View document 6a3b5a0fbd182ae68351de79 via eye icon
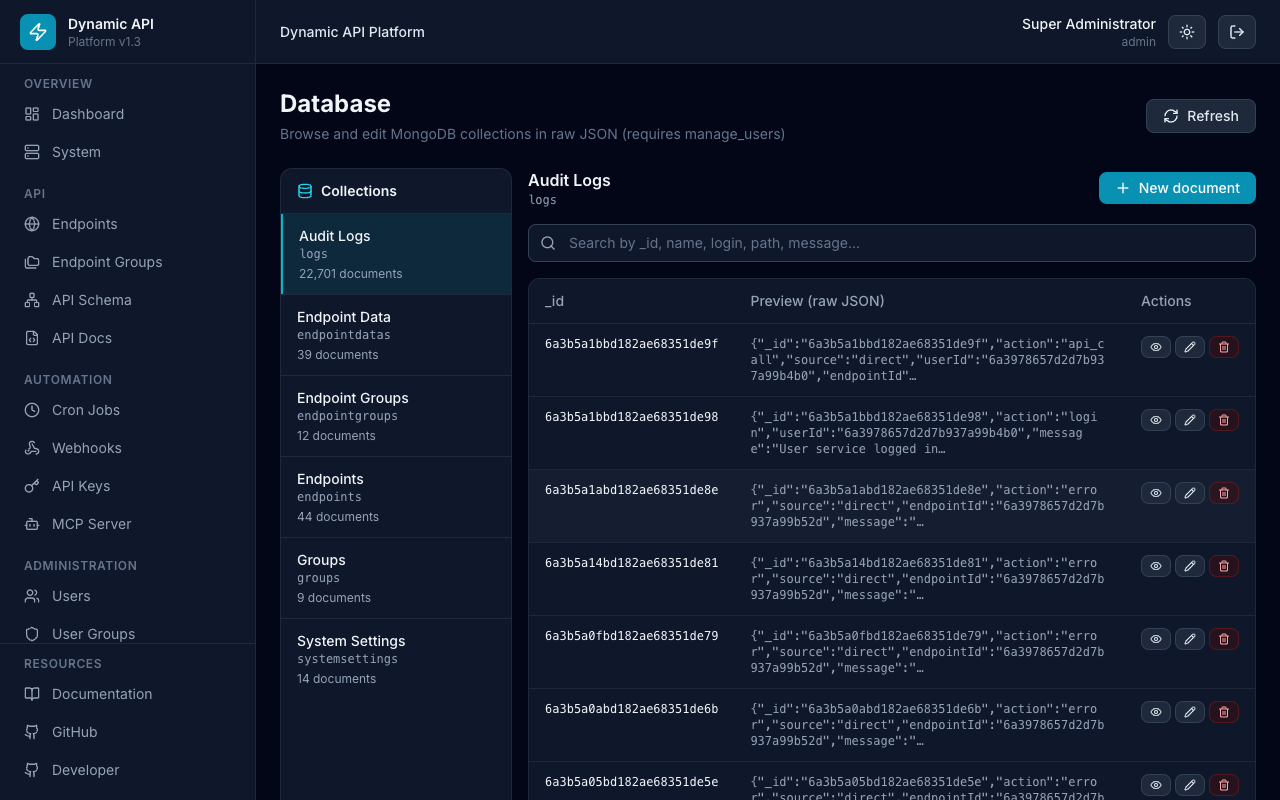This screenshot has width=1280, height=800. click(x=1156, y=639)
